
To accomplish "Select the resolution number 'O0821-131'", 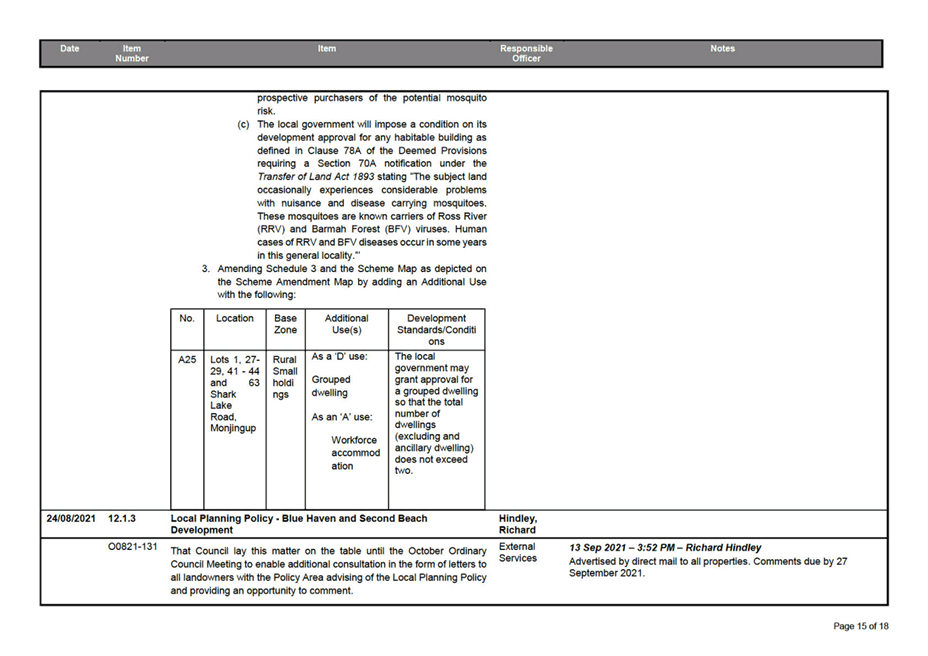I will [132, 547].
